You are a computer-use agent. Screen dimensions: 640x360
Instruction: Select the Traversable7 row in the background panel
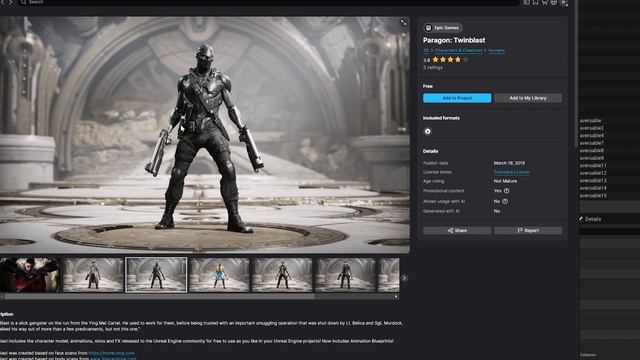(591, 143)
